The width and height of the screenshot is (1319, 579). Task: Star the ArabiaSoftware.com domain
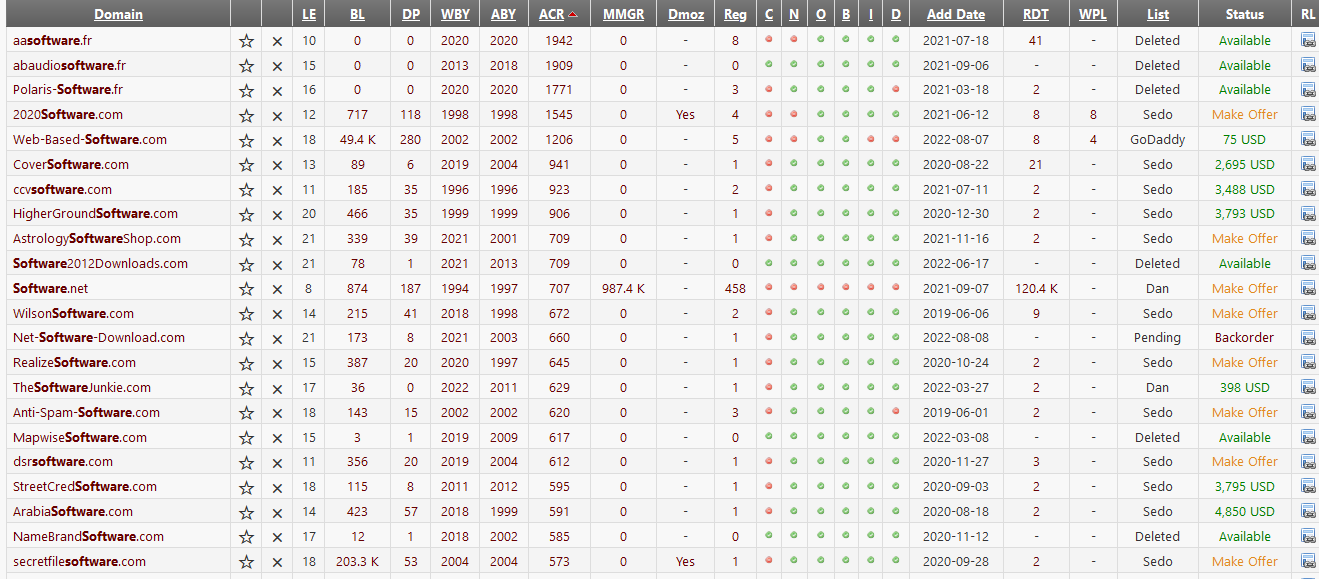tap(246, 512)
